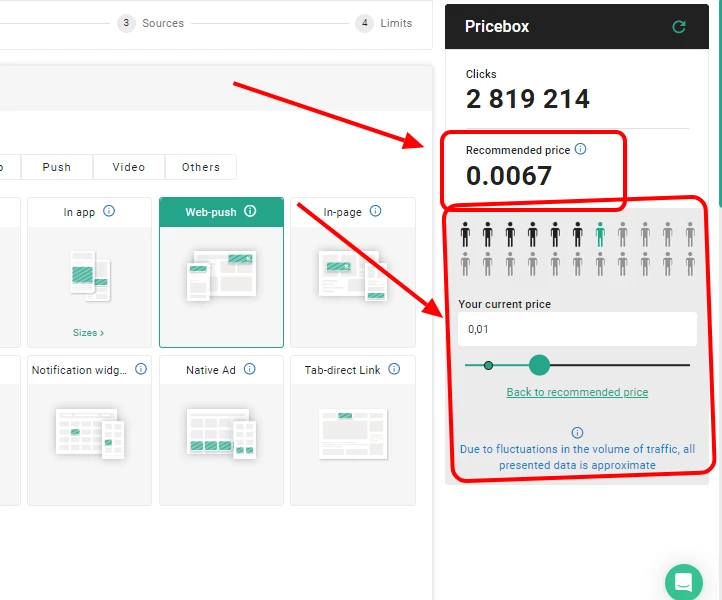This screenshot has height=600, width=722.
Task: Click the Your current price field
Action: click(x=577, y=329)
